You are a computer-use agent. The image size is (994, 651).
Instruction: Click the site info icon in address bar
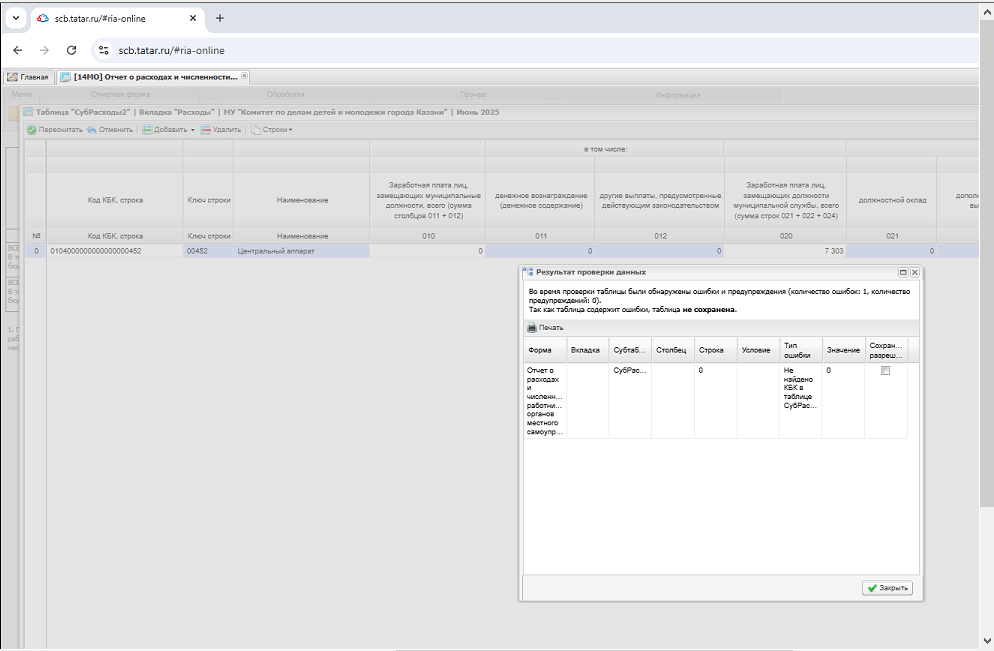click(103, 50)
